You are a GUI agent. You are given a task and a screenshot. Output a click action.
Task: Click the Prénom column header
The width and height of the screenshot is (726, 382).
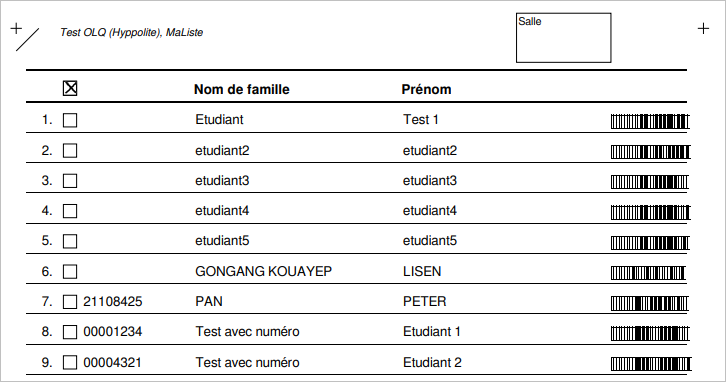(426, 89)
